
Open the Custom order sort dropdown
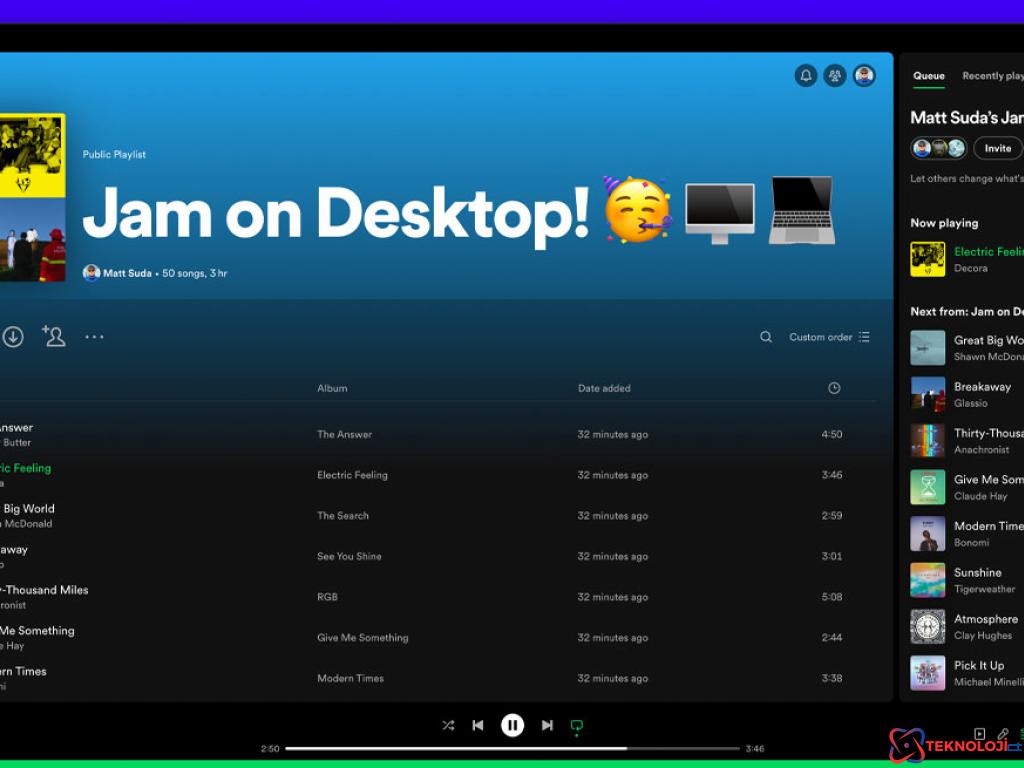tap(829, 337)
